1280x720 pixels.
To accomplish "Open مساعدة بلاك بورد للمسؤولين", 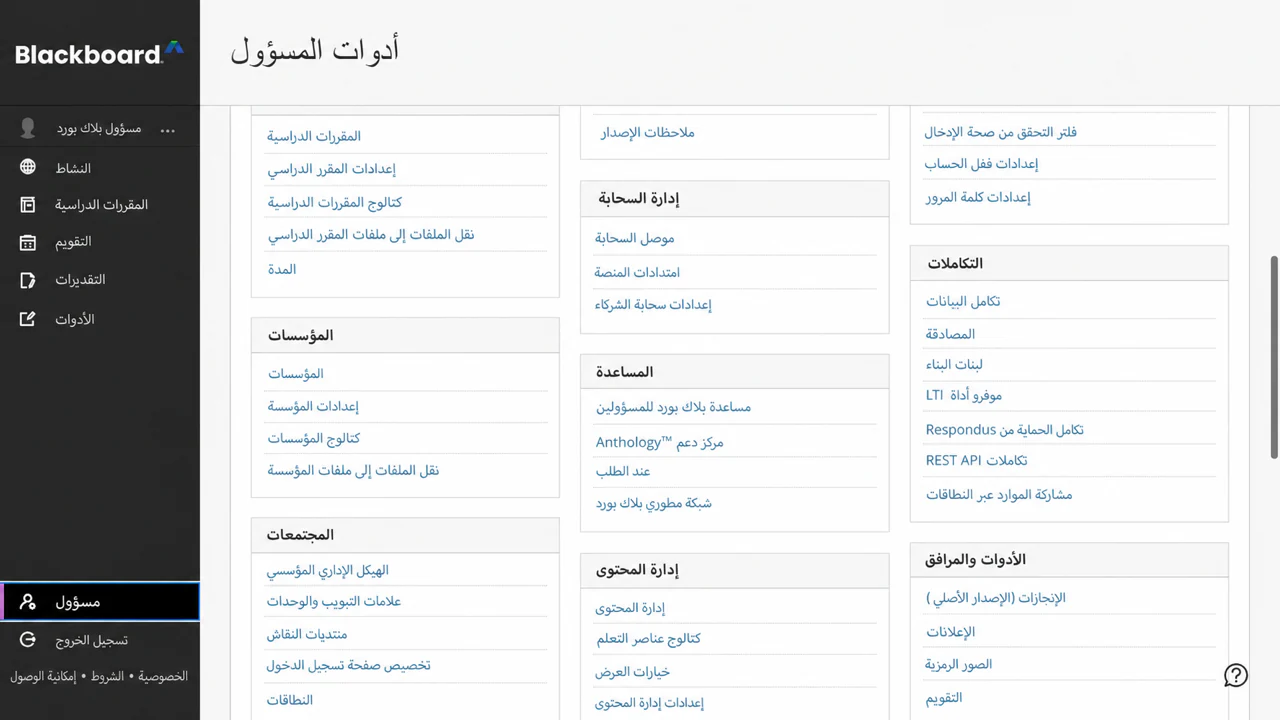I will 674,407.
